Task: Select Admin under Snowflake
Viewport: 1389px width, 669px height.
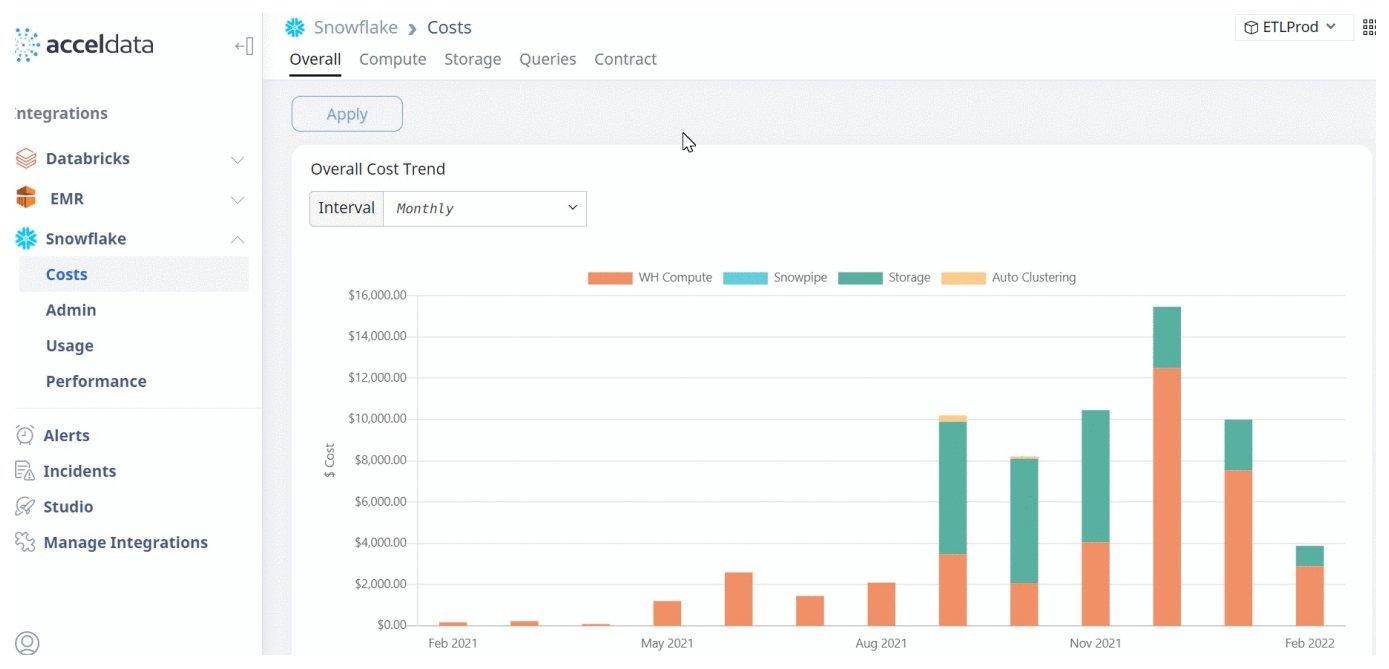Action: pos(71,310)
